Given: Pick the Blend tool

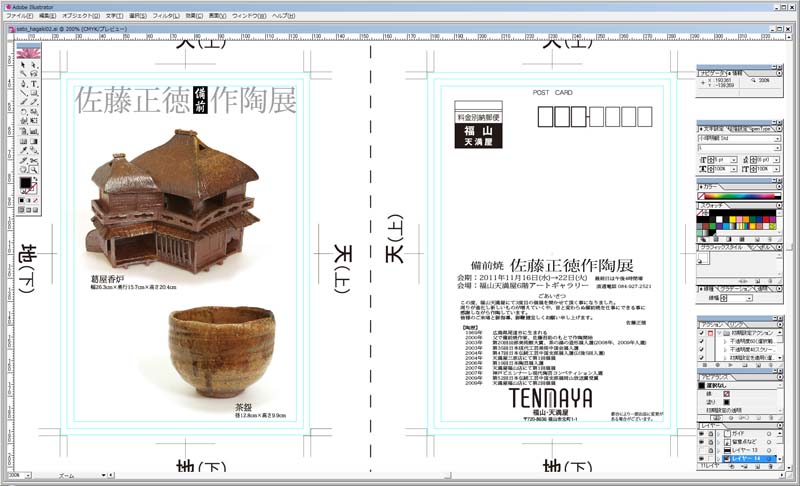Looking at the screenshot, I should pos(34,150).
